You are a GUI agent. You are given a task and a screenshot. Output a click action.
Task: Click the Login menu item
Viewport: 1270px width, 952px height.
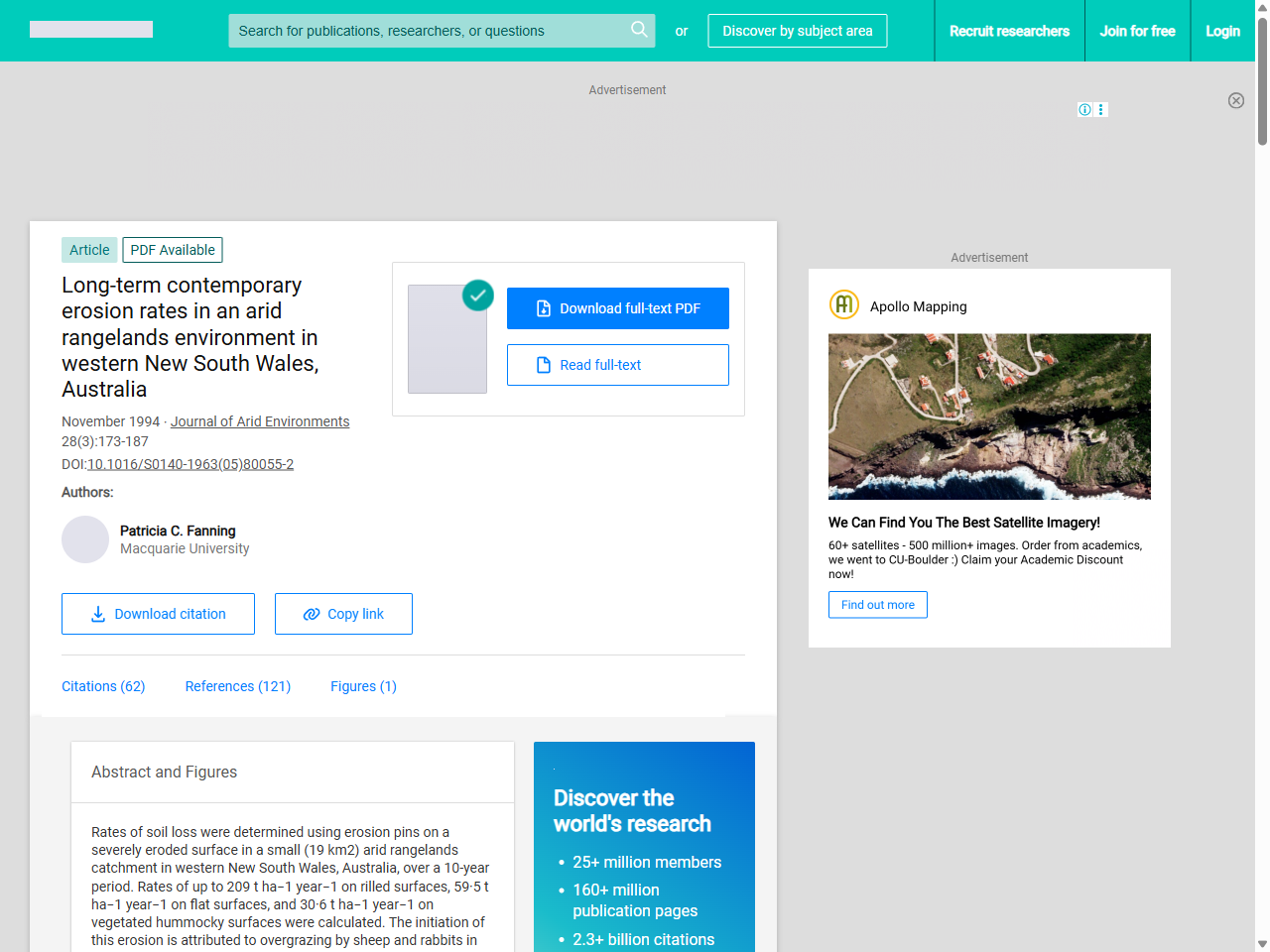1223,31
